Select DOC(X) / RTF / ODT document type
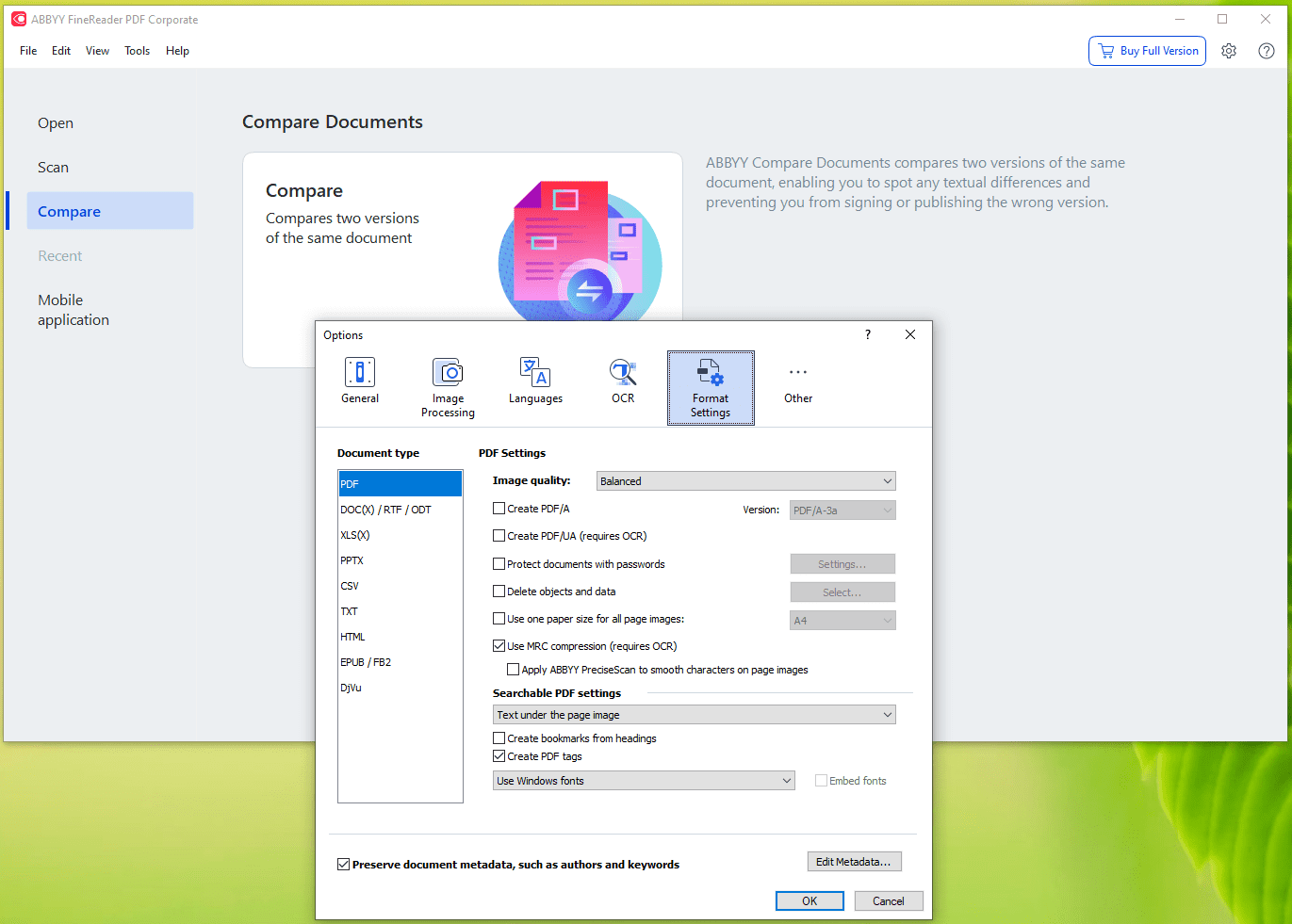The width and height of the screenshot is (1292, 924). coord(401,510)
